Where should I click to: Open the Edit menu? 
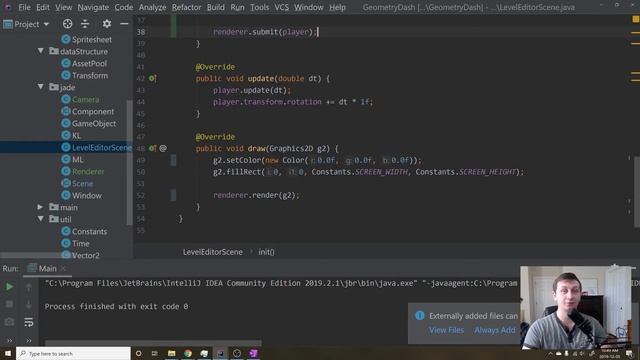click(43, 7)
